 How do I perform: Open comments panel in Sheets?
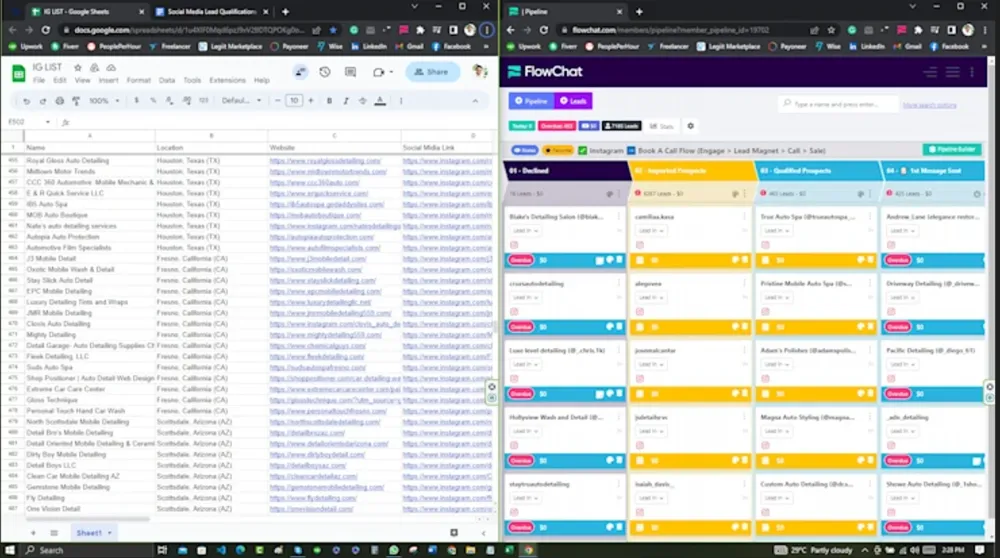[350, 72]
